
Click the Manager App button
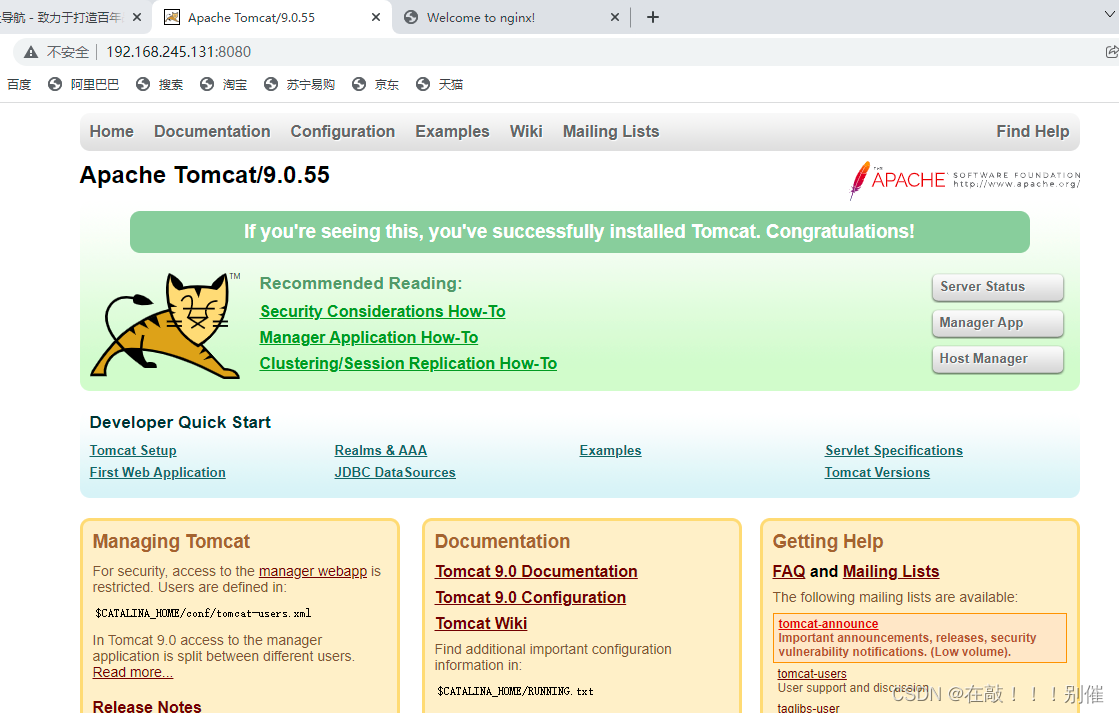tap(998, 323)
